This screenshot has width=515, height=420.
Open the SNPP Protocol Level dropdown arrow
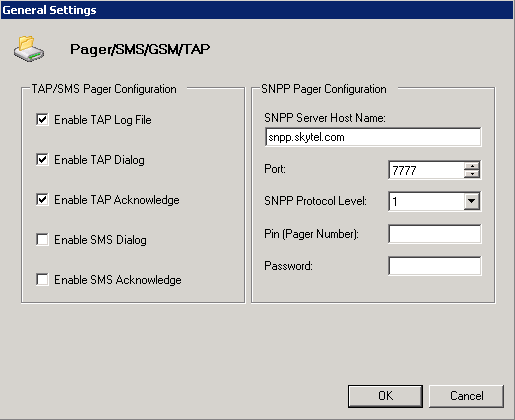(472, 201)
